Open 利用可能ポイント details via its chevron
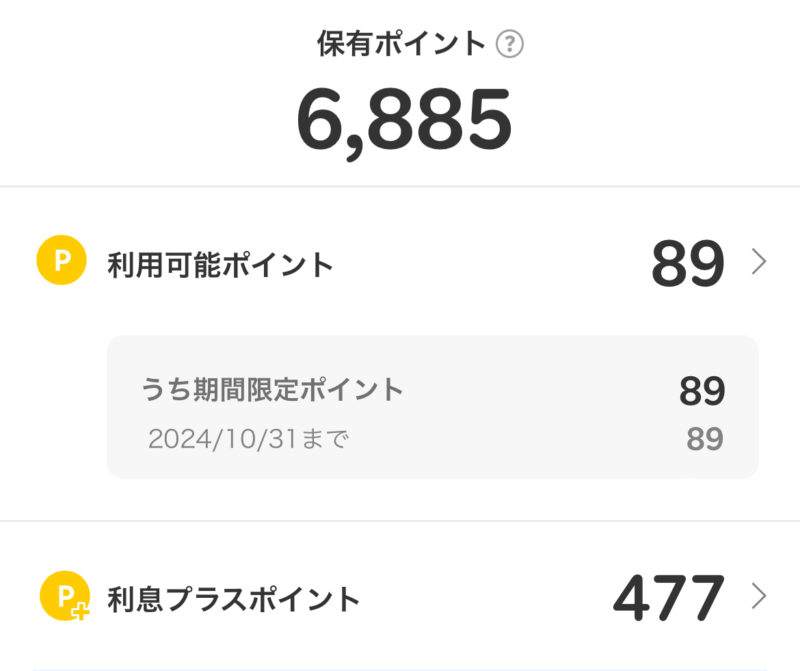The image size is (800, 671). [759, 263]
